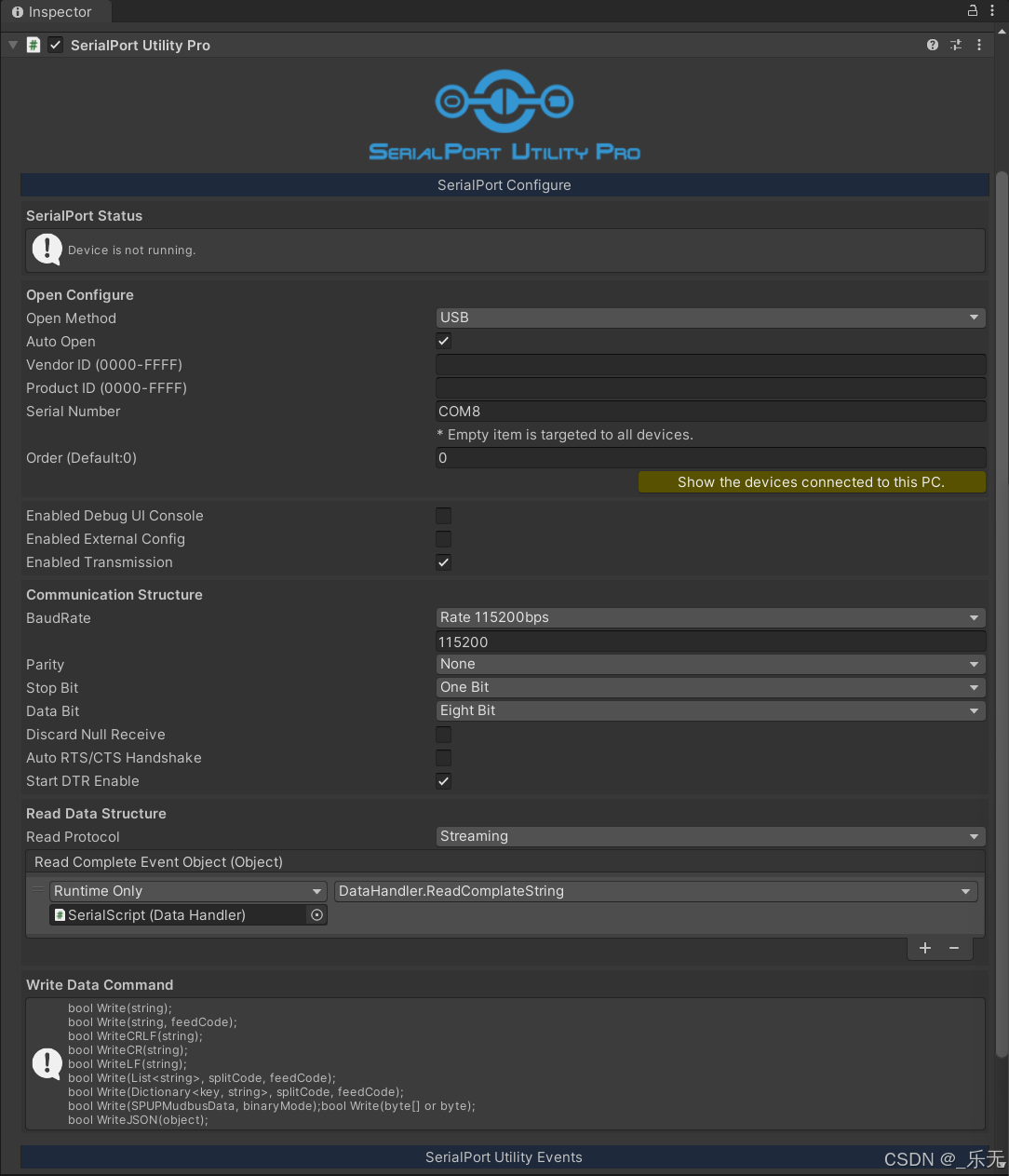Click the warning icon in SerialPort Status

pos(47,249)
